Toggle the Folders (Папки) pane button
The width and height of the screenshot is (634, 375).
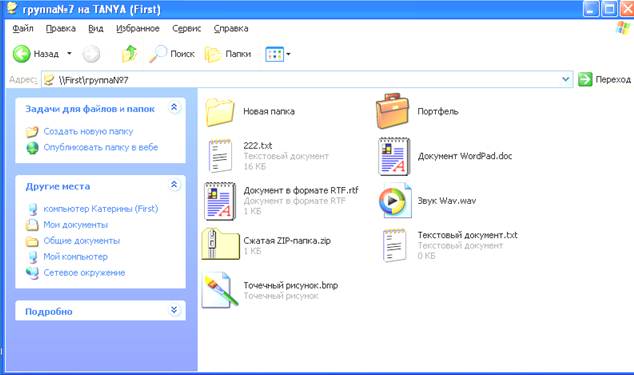228,54
